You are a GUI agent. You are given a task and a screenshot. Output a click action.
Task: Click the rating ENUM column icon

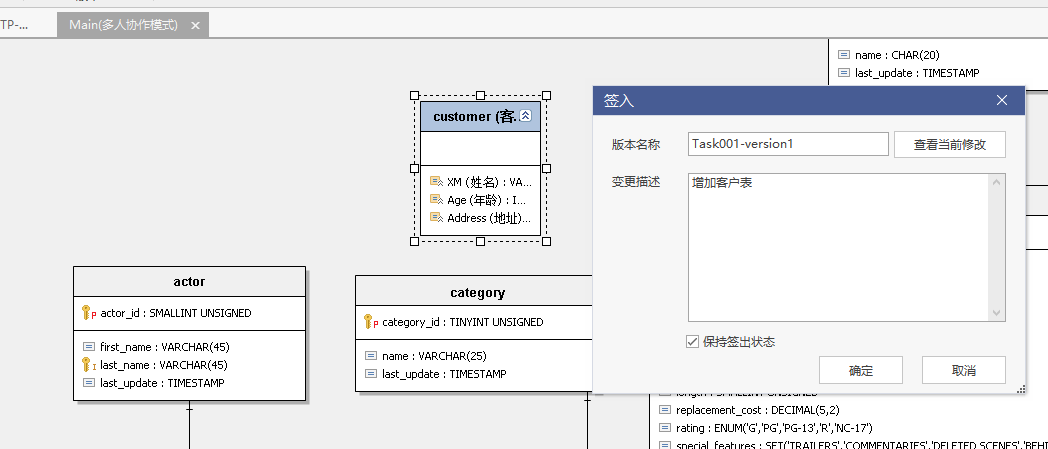coord(664,428)
